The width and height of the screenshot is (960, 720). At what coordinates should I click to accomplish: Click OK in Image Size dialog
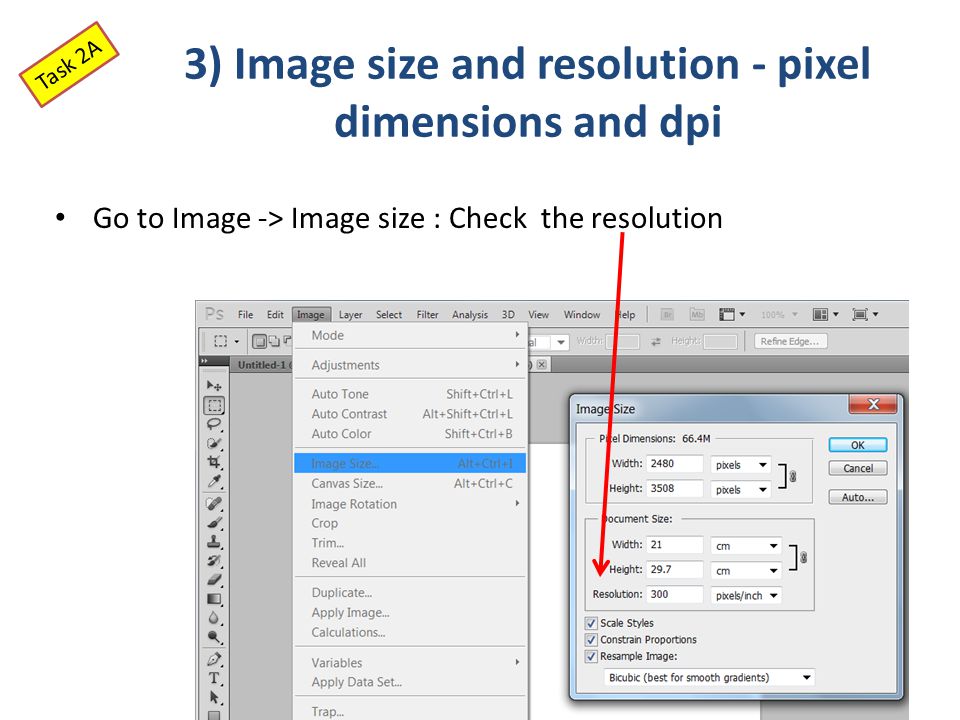point(858,445)
